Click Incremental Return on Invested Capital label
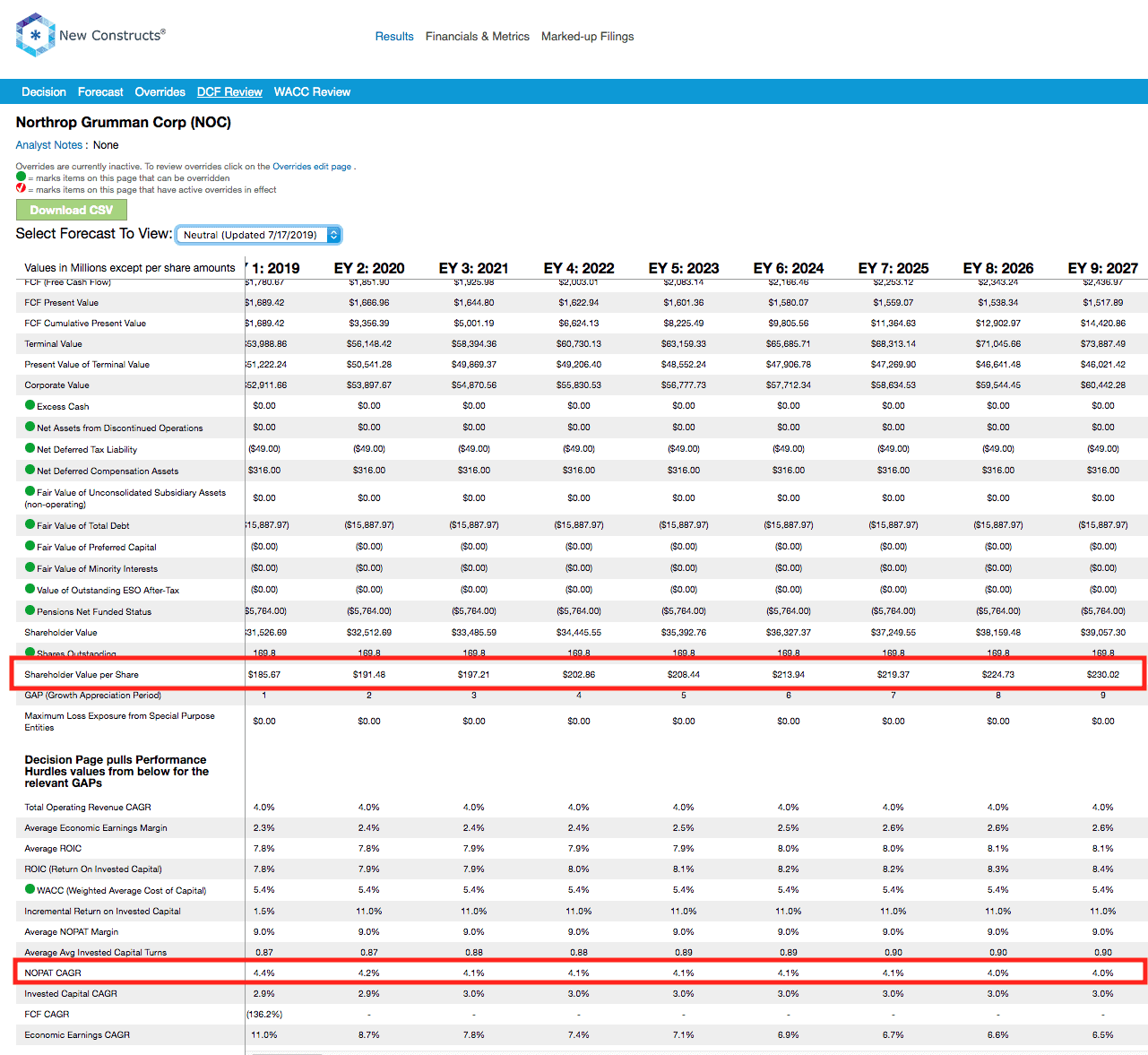This screenshot has height=1055, width=1148. click(102, 912)
